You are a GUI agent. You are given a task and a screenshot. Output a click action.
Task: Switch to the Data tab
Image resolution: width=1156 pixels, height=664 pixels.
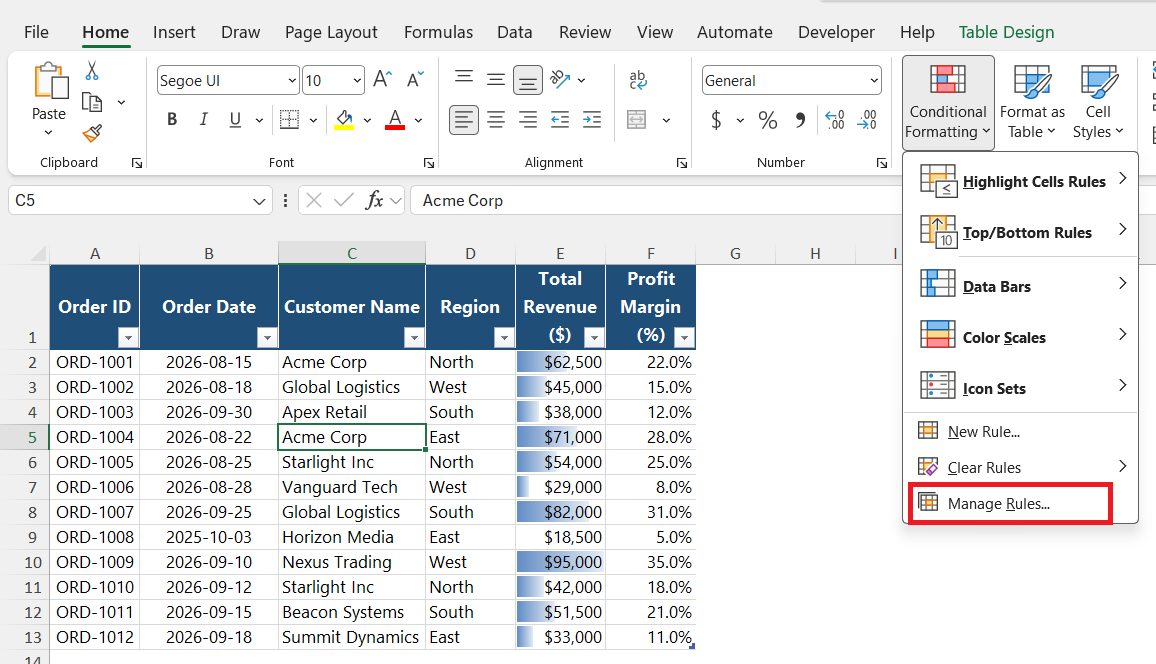click(515, 32)
